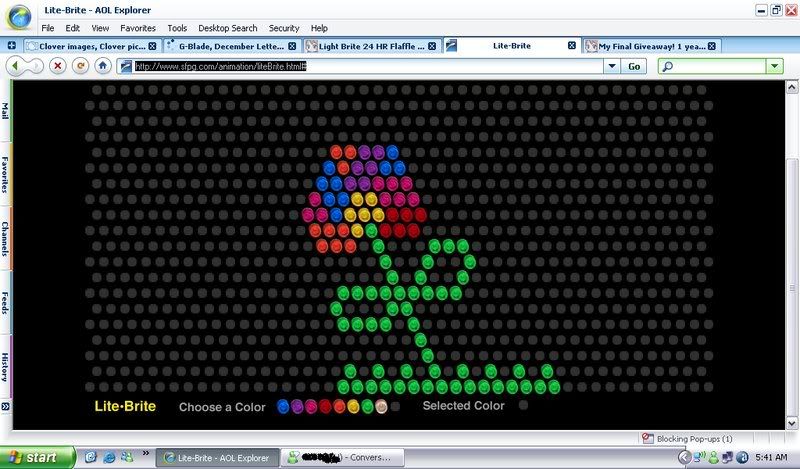Click the vertical scrollbar thumb
800x469 pixels.
792,287
